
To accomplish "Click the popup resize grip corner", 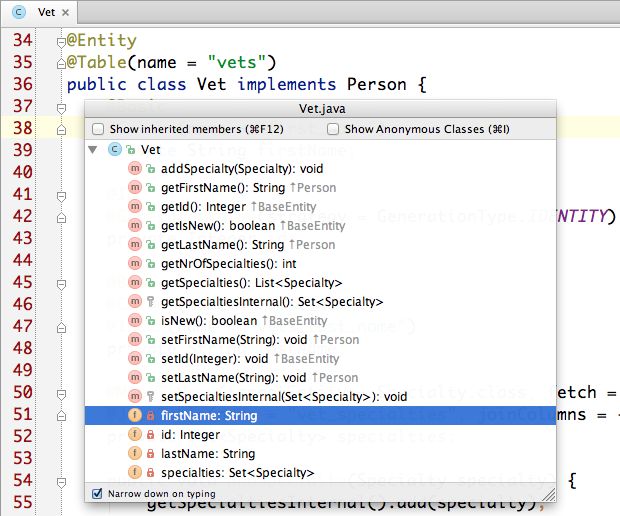I will [x=549, y=495].
